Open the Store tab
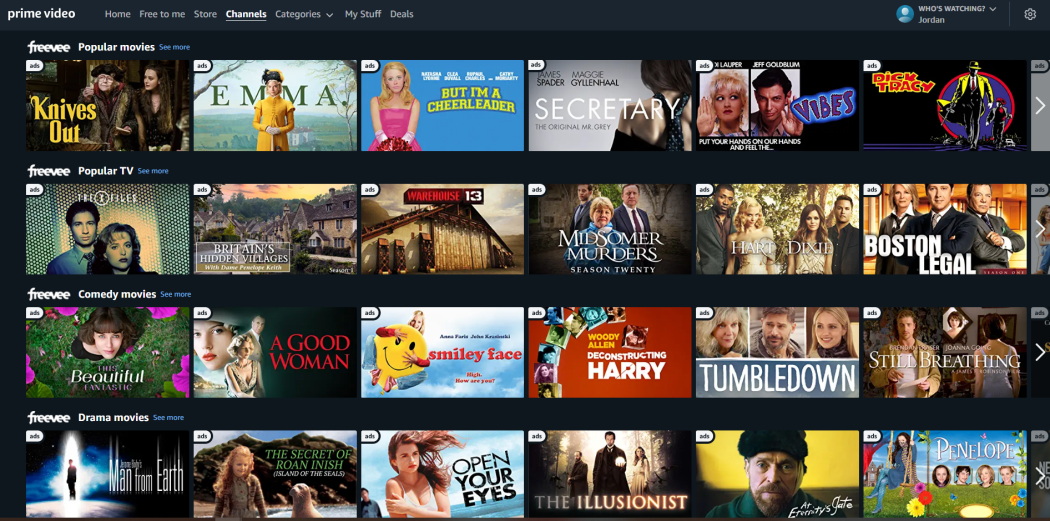Image resolution: width=1050 pixels, height=521 pixels. (205, 14)
